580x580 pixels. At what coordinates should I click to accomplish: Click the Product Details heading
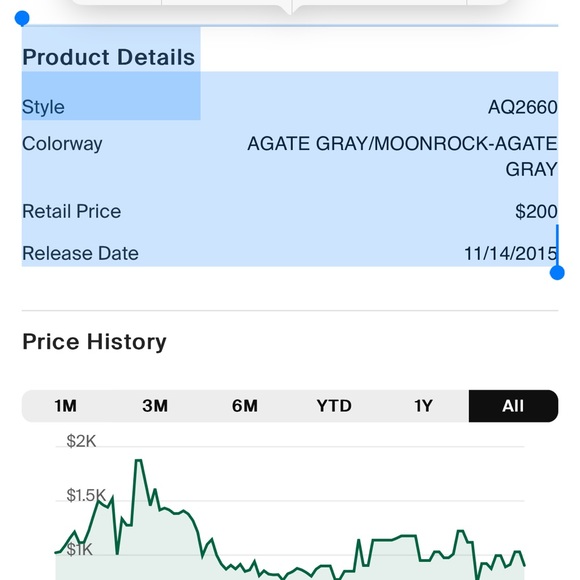(108, 57)
